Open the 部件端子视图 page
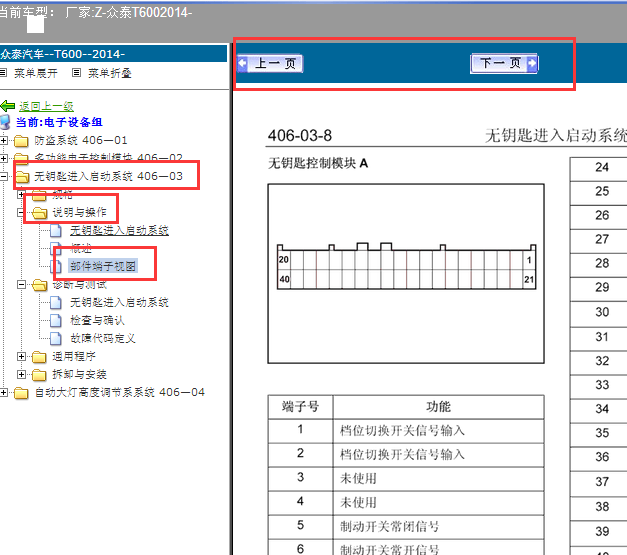Viewport: 627px width, 555px height. coord(103,266)
